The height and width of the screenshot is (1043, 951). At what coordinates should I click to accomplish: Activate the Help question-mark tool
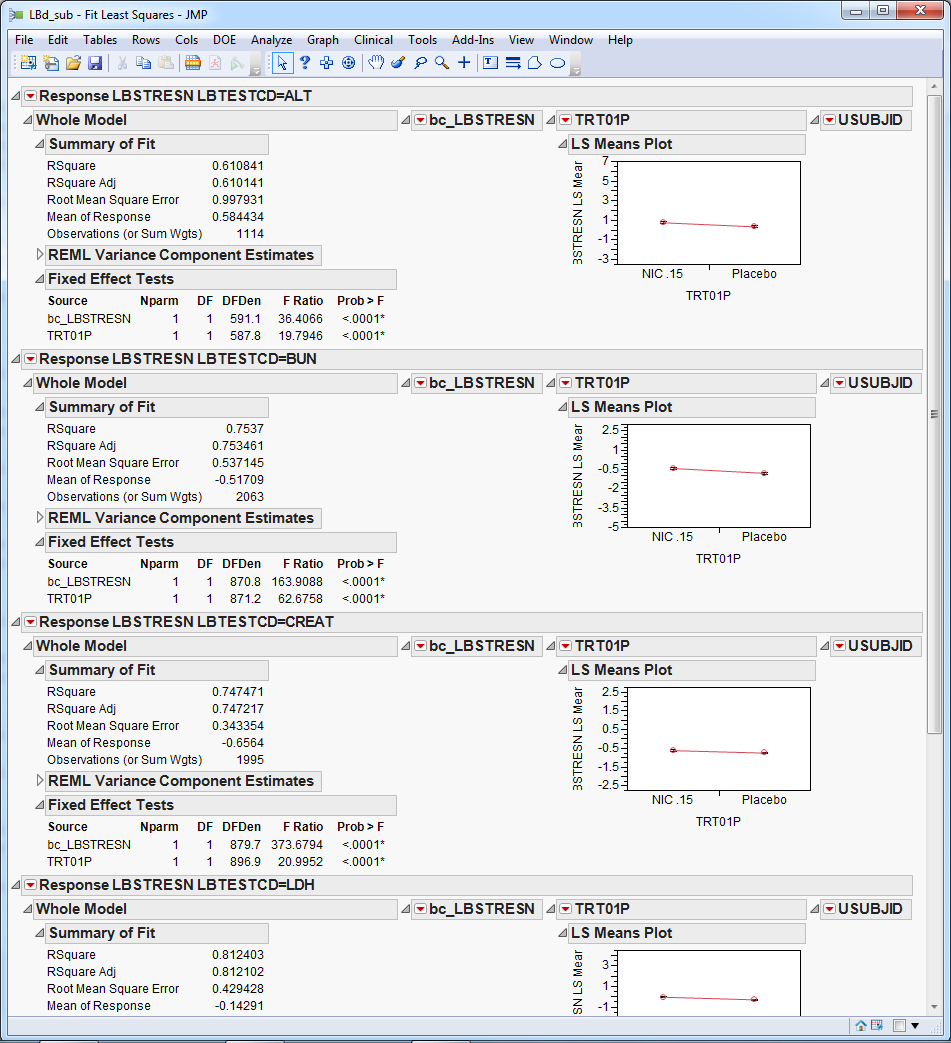click(x=304, y=62)
